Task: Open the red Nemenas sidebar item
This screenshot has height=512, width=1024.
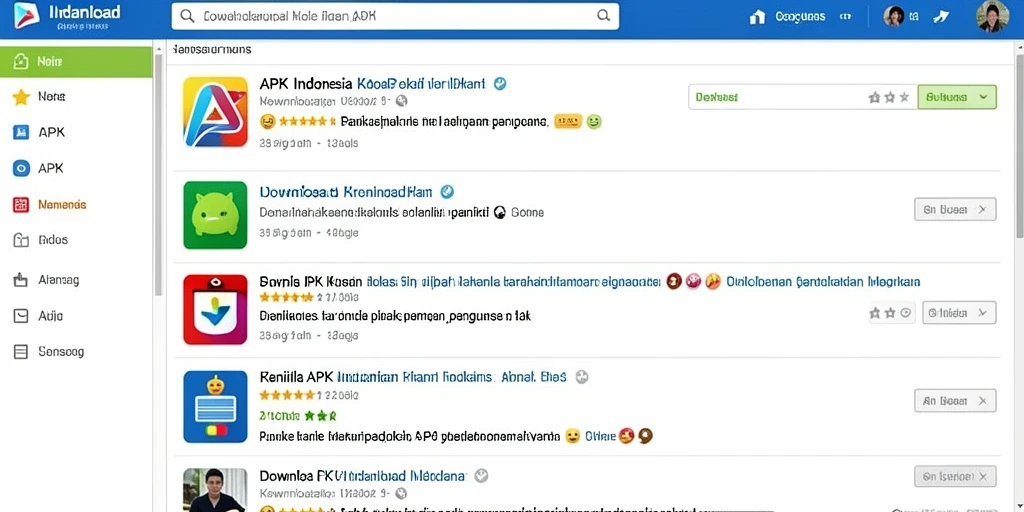Action: (x=76, y=204)
